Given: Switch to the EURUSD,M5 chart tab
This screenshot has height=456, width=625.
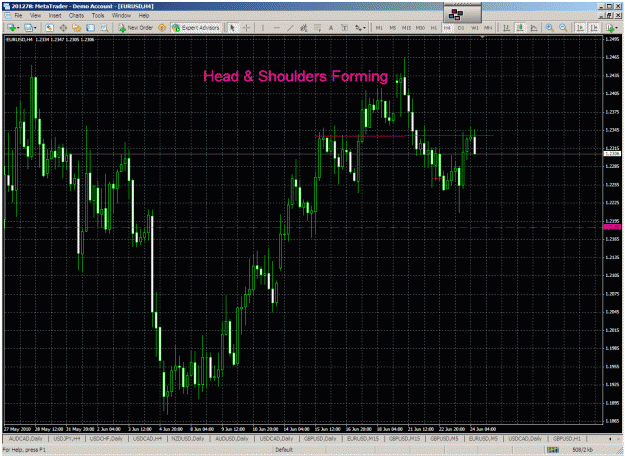Looking at the screenshot, I should coord(483,438).
